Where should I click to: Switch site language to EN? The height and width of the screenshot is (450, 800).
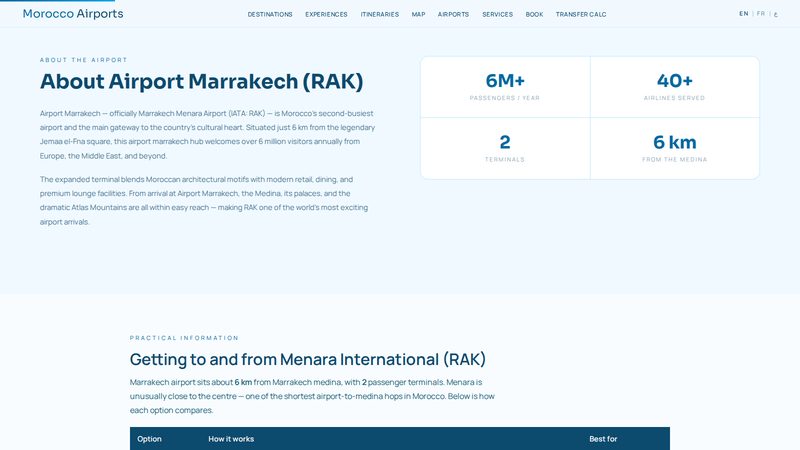coord(744,14)
